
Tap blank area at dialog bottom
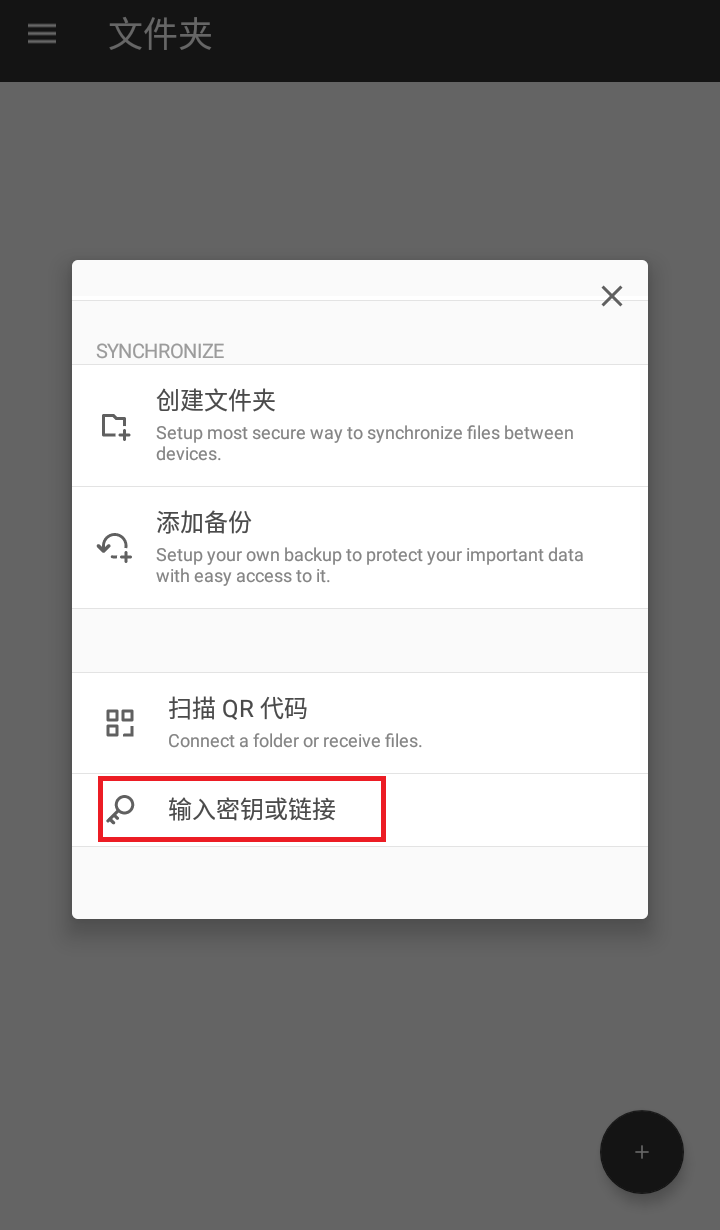360,882
